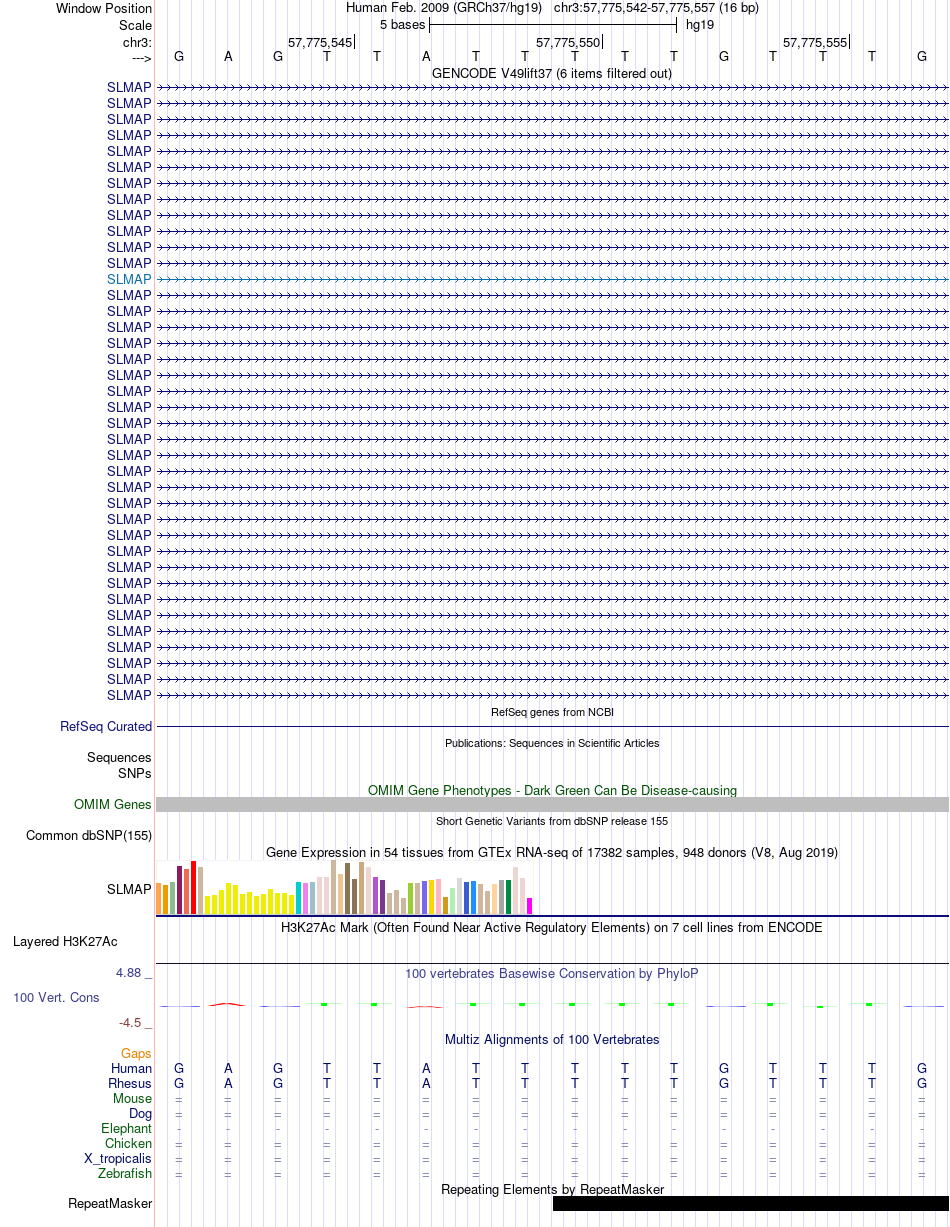Click the Publications: Sequences in Scientific Articles title

tap(552, 743)
